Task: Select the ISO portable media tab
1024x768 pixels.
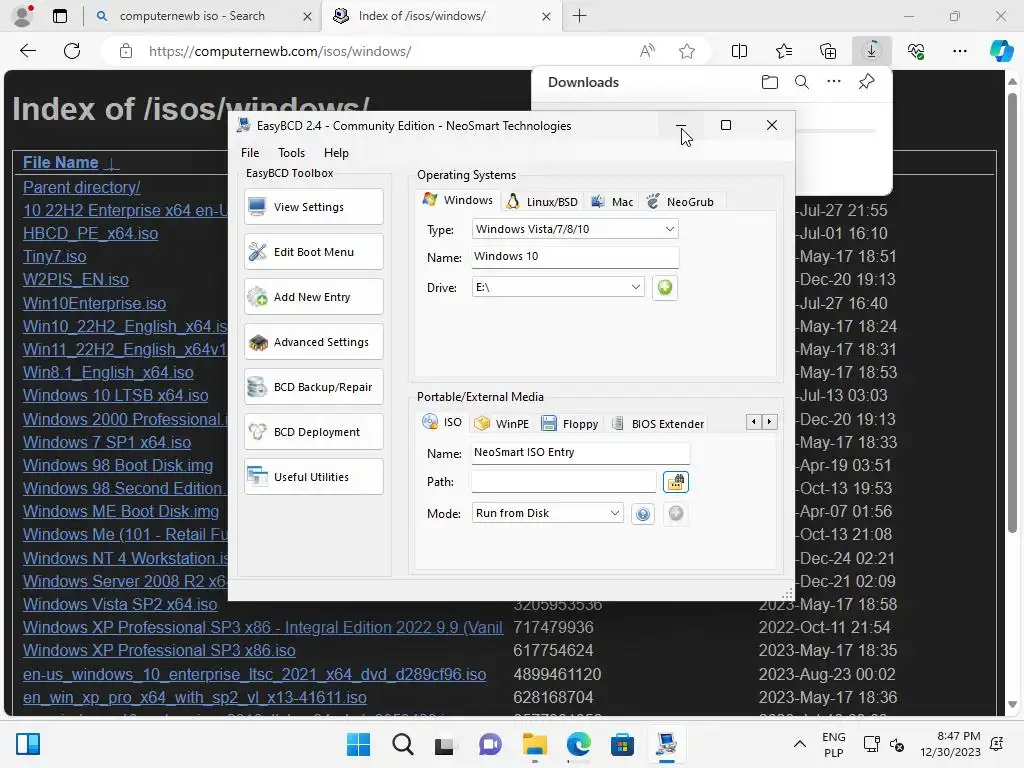Action: (442, 422)
